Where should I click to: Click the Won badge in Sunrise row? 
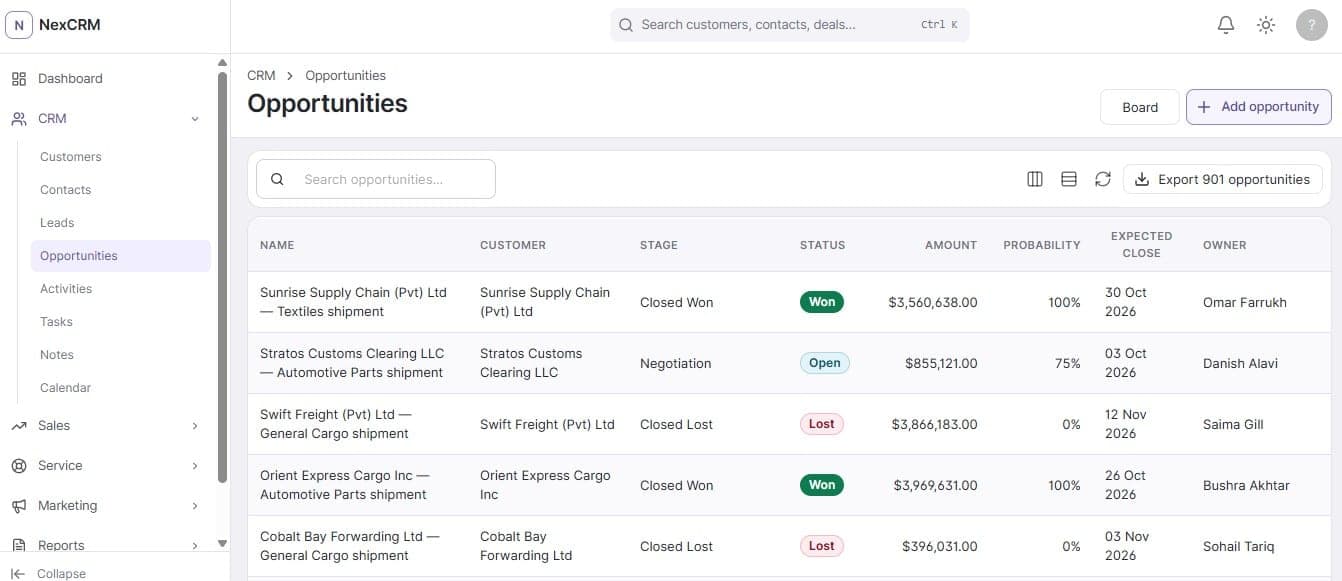(822, 302)
